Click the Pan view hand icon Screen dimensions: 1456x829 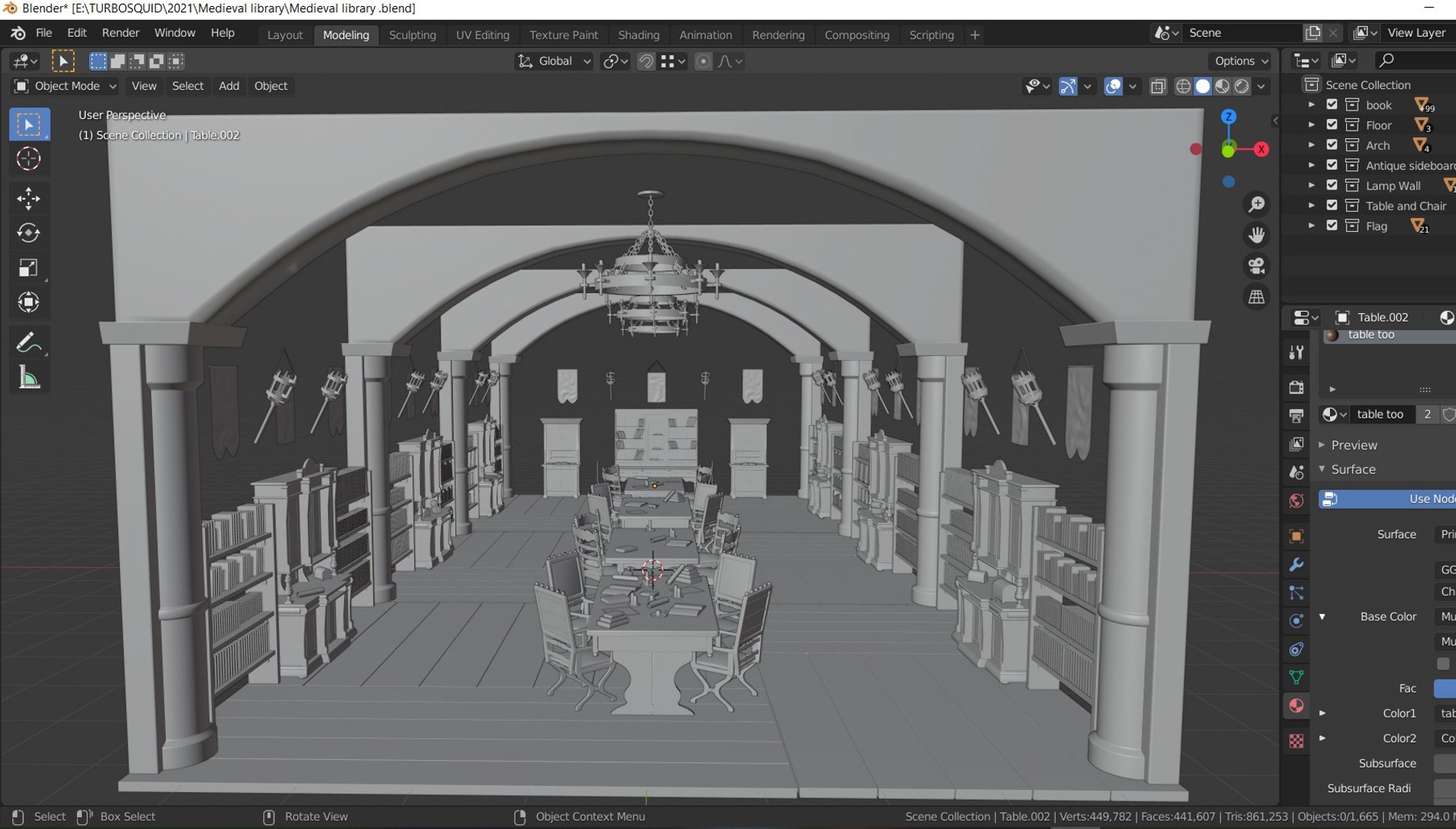point(1256,235)
